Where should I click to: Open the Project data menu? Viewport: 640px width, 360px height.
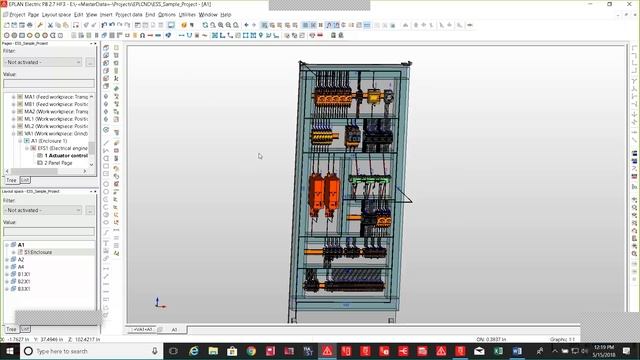click(x=129, y=15)
